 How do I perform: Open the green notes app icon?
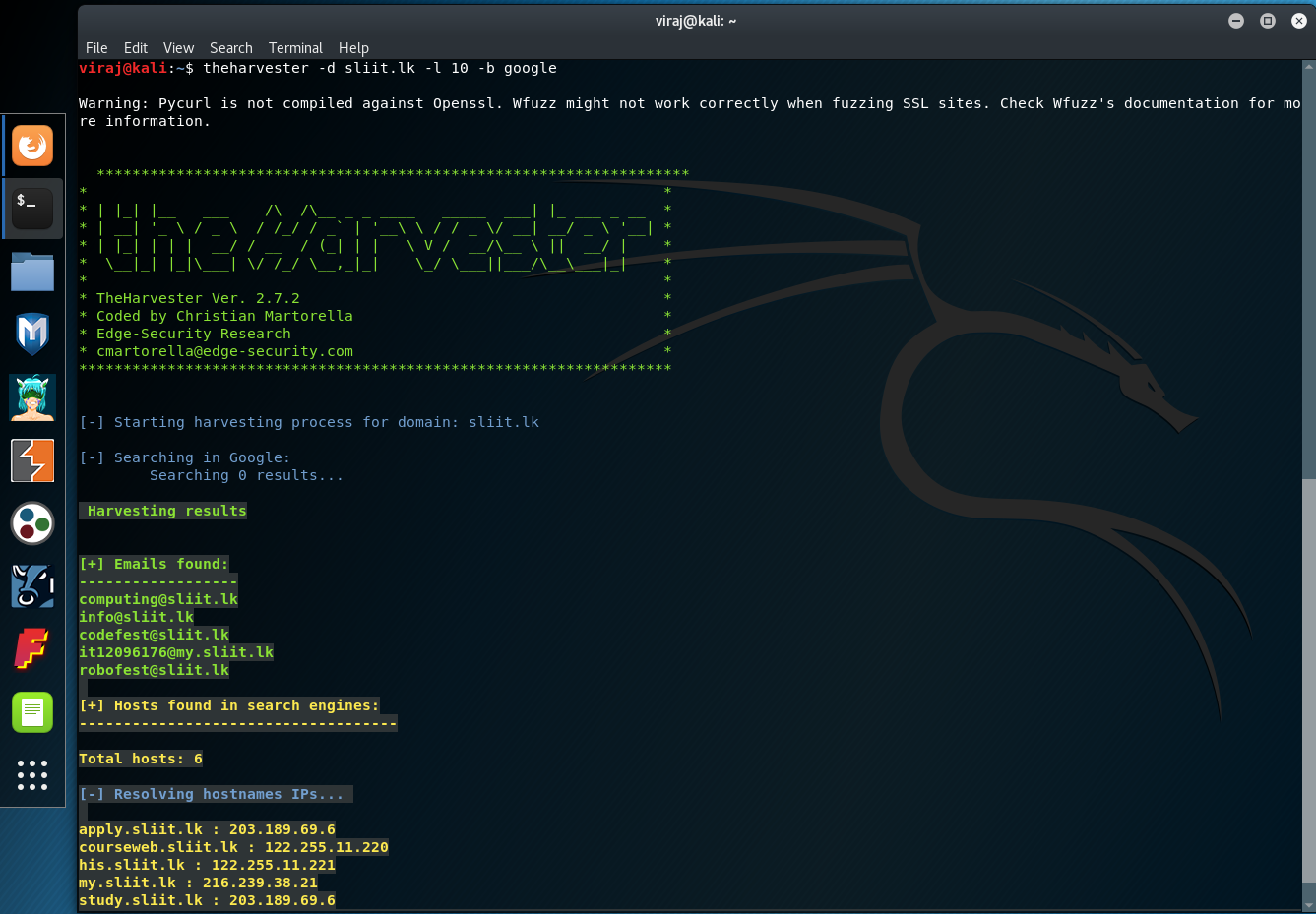pyautogui.click(x=32, y=712)
